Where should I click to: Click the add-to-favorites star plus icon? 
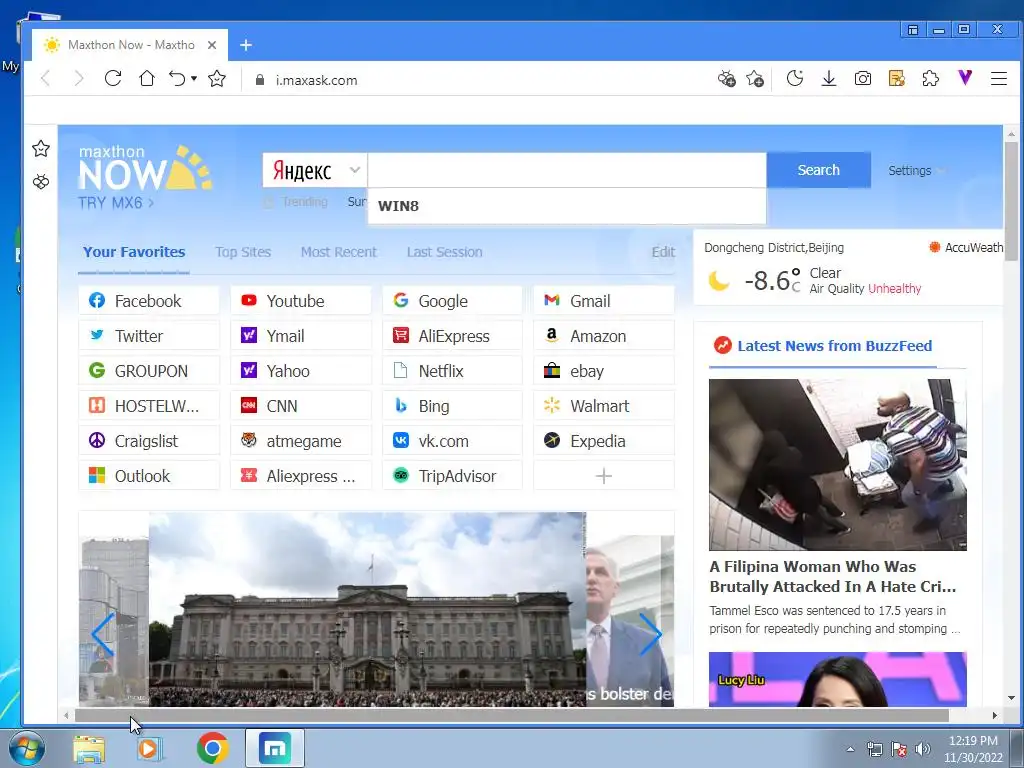756,79
